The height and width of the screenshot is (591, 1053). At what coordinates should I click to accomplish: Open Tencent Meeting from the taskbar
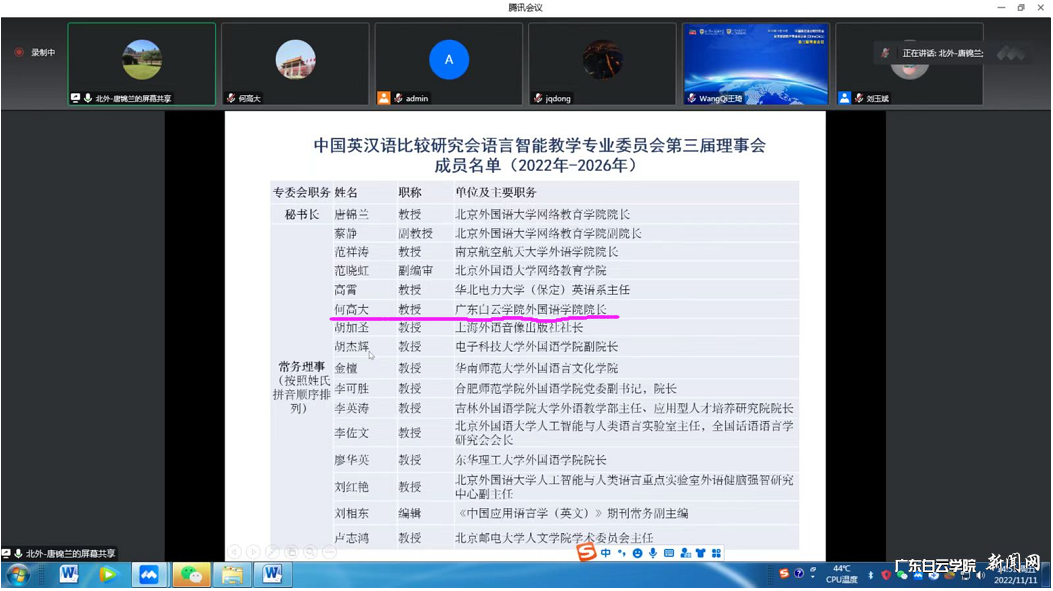(148, 575)
